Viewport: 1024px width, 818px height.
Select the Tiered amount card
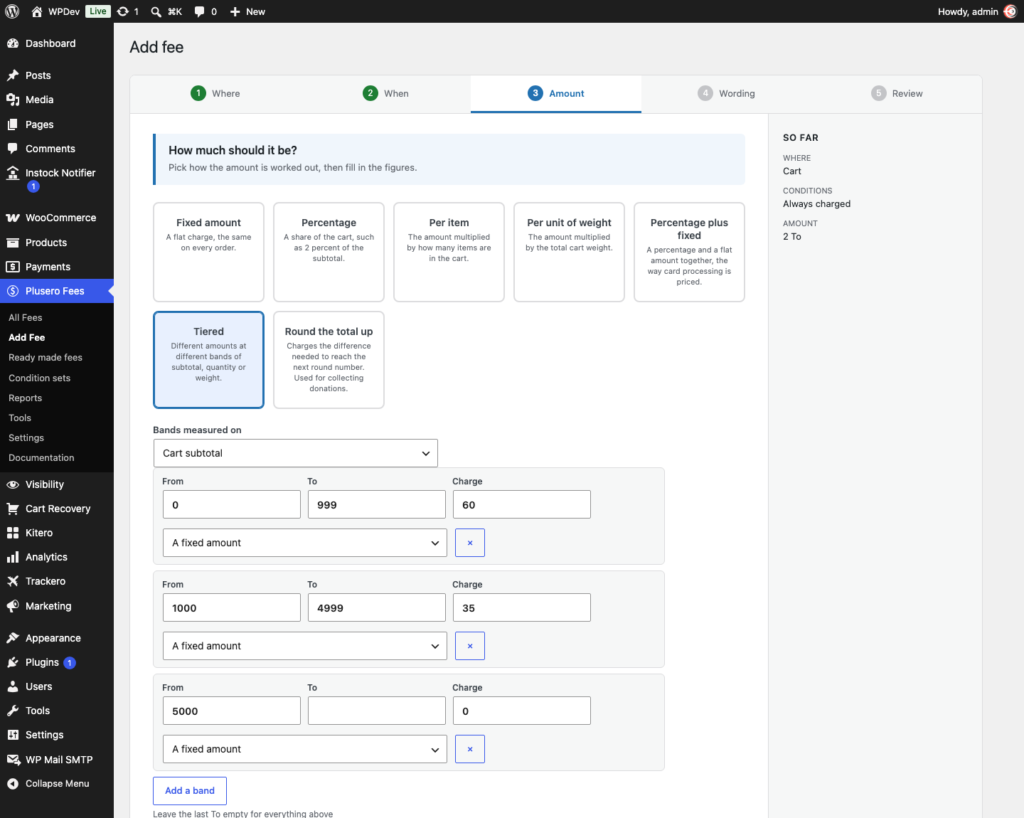(x=208, y=360)
